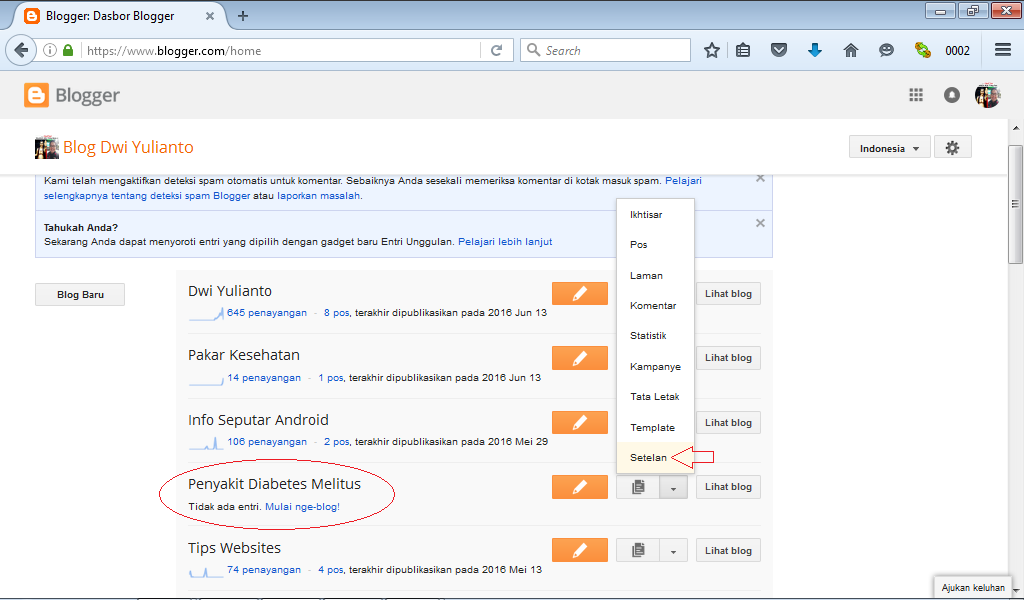Viewport: 1024px width, 600px height.
Task: Open Google notifications bell icon
Action: click(952, 95)
